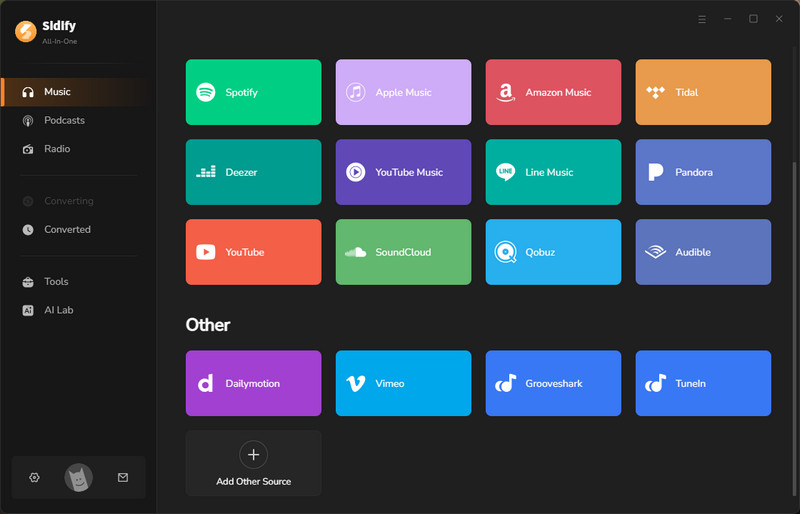Click the Tidal diamond logo icon

pos(655,92)
